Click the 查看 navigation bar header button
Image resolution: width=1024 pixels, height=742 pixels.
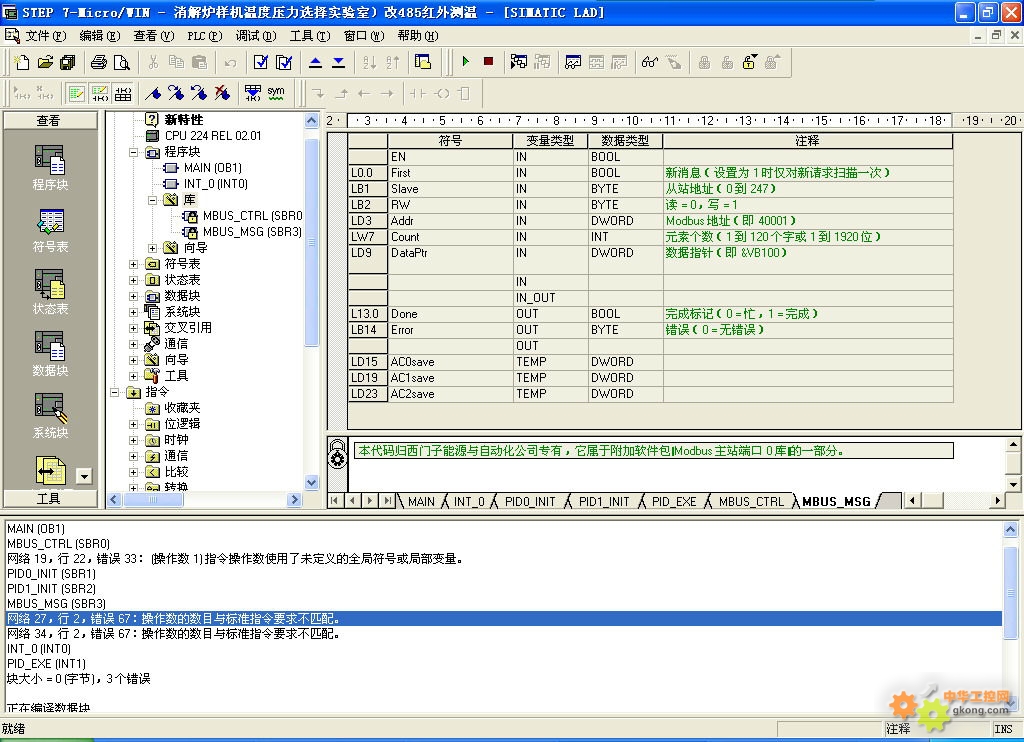point(50,120)
